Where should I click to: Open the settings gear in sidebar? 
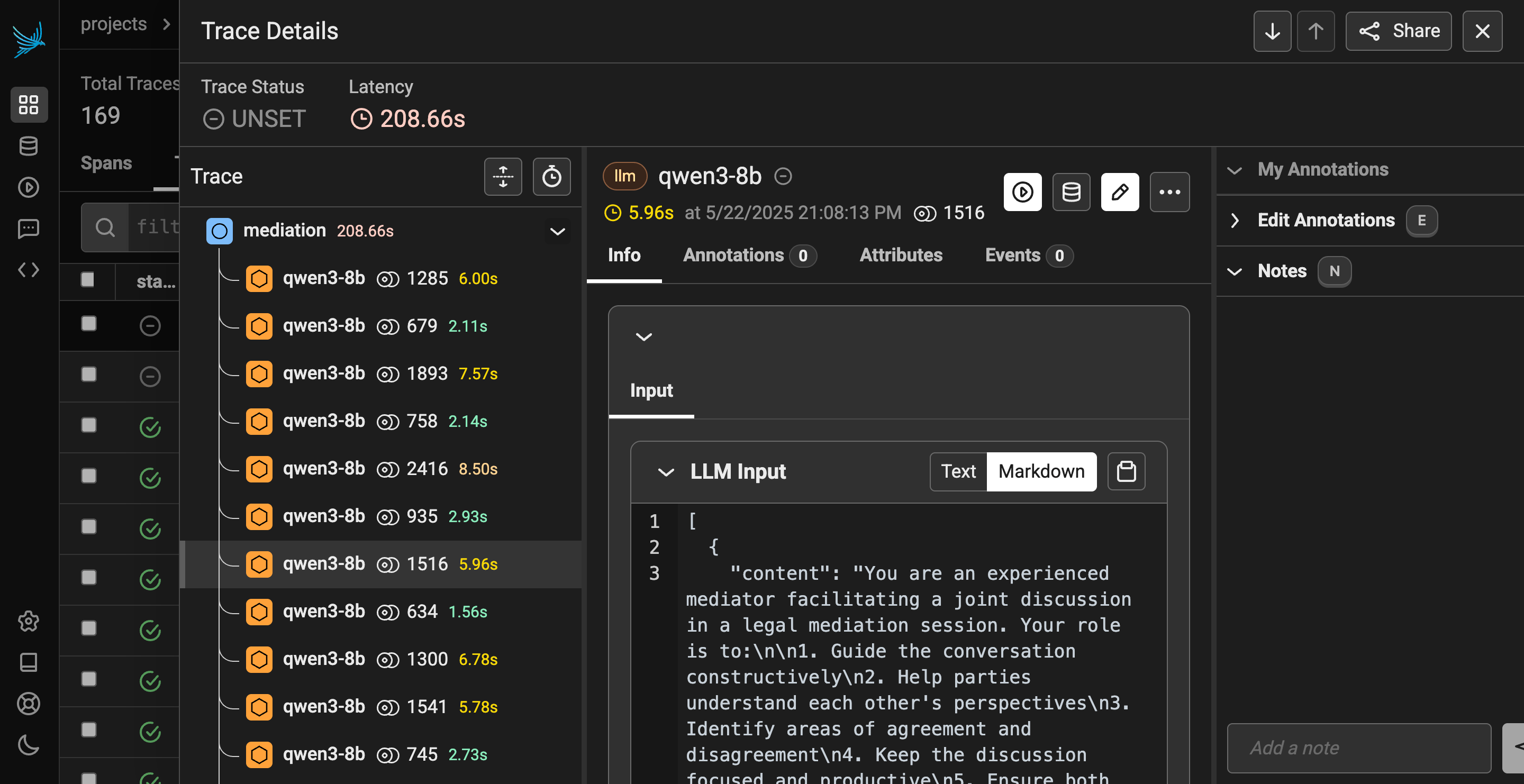pos(29,622)
